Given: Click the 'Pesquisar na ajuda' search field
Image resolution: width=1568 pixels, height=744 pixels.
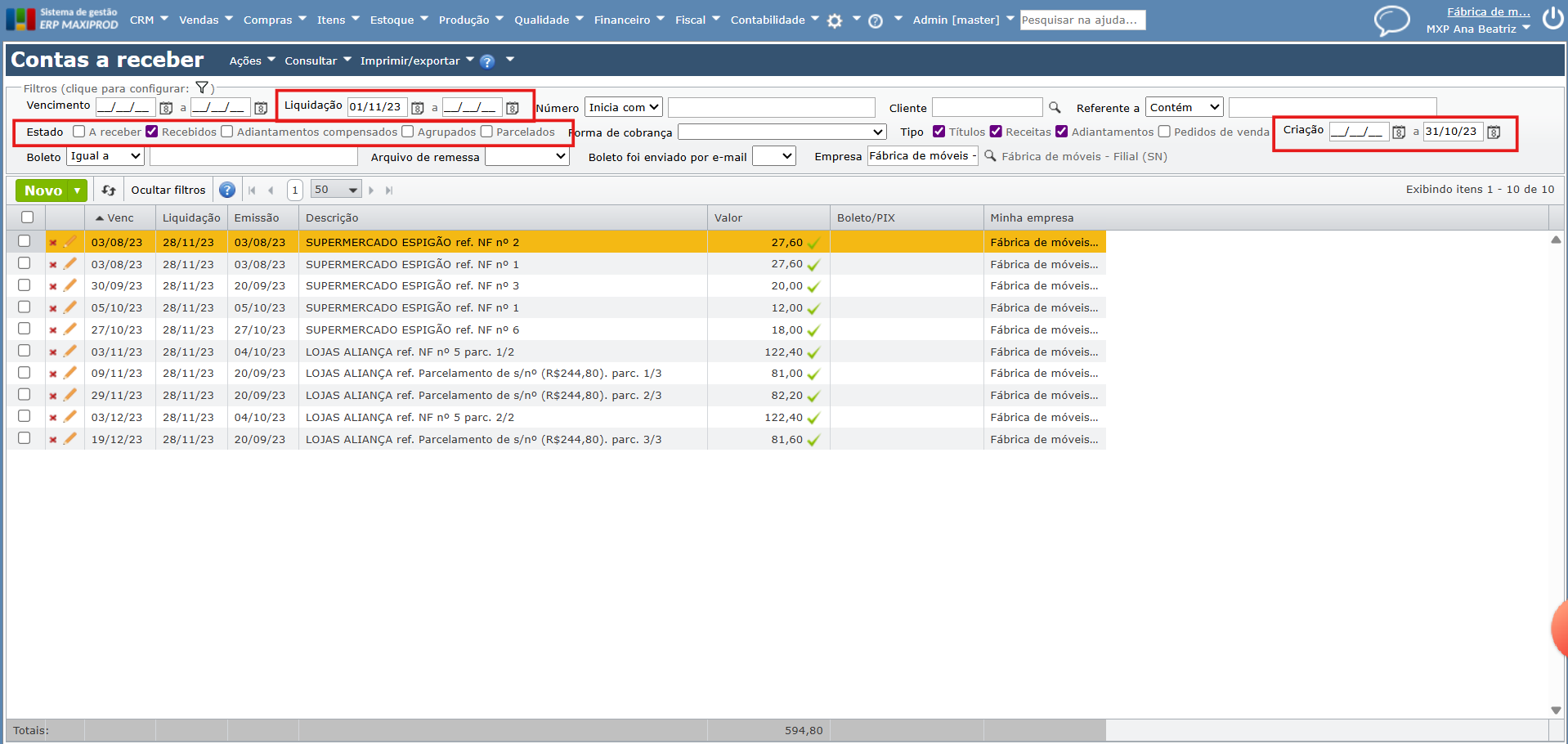Looking at the screenshot, I should coord(1082,20).
